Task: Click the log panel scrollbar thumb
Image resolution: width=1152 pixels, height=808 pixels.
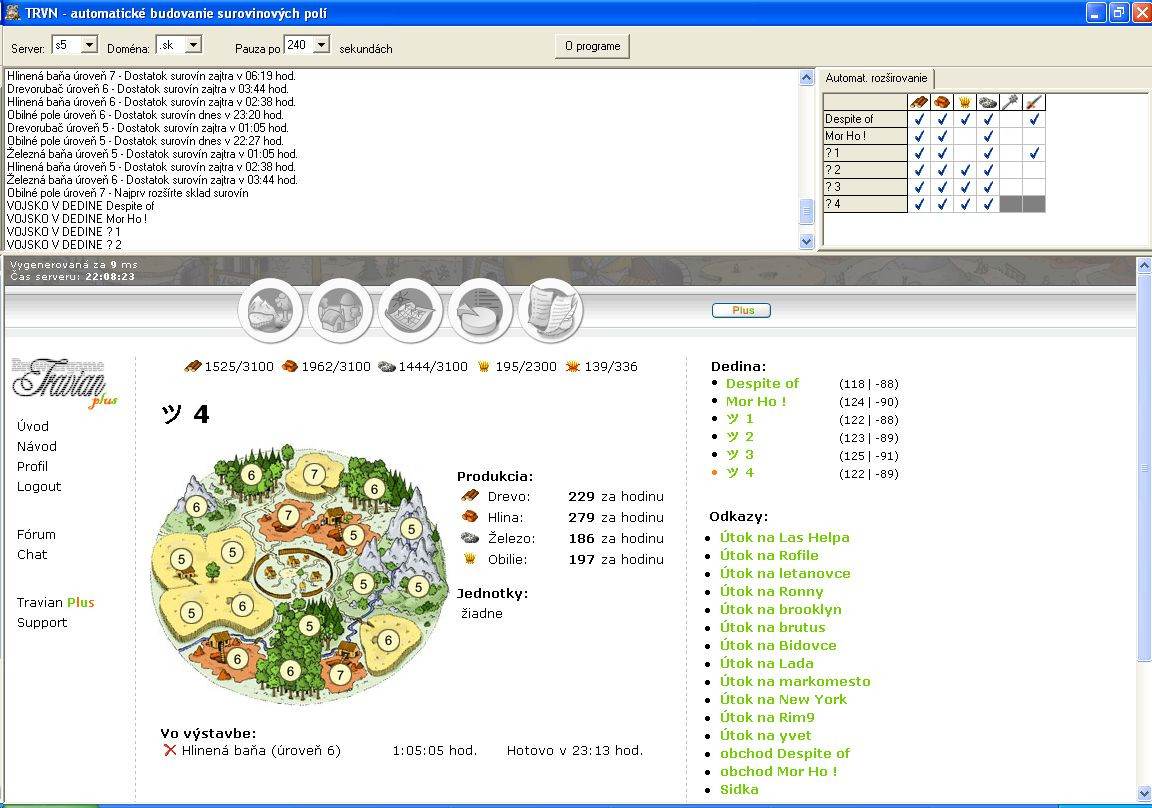Action: click(806, 212)
